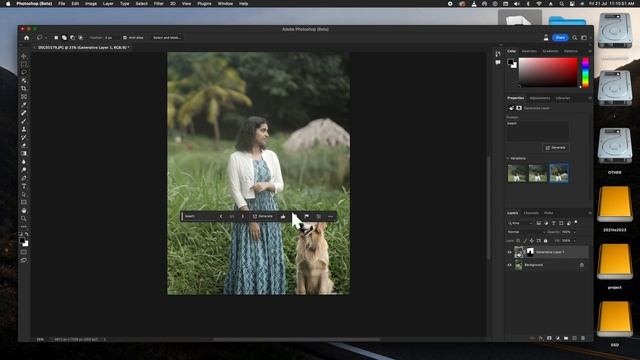
Task: Switch to the Adjustments tab
Action: pyautogui.click(x=540, y=98)
